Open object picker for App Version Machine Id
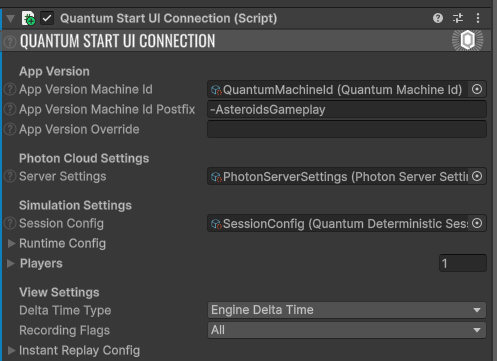This screenshot has height=361, width=497. [x=477, y=89]
